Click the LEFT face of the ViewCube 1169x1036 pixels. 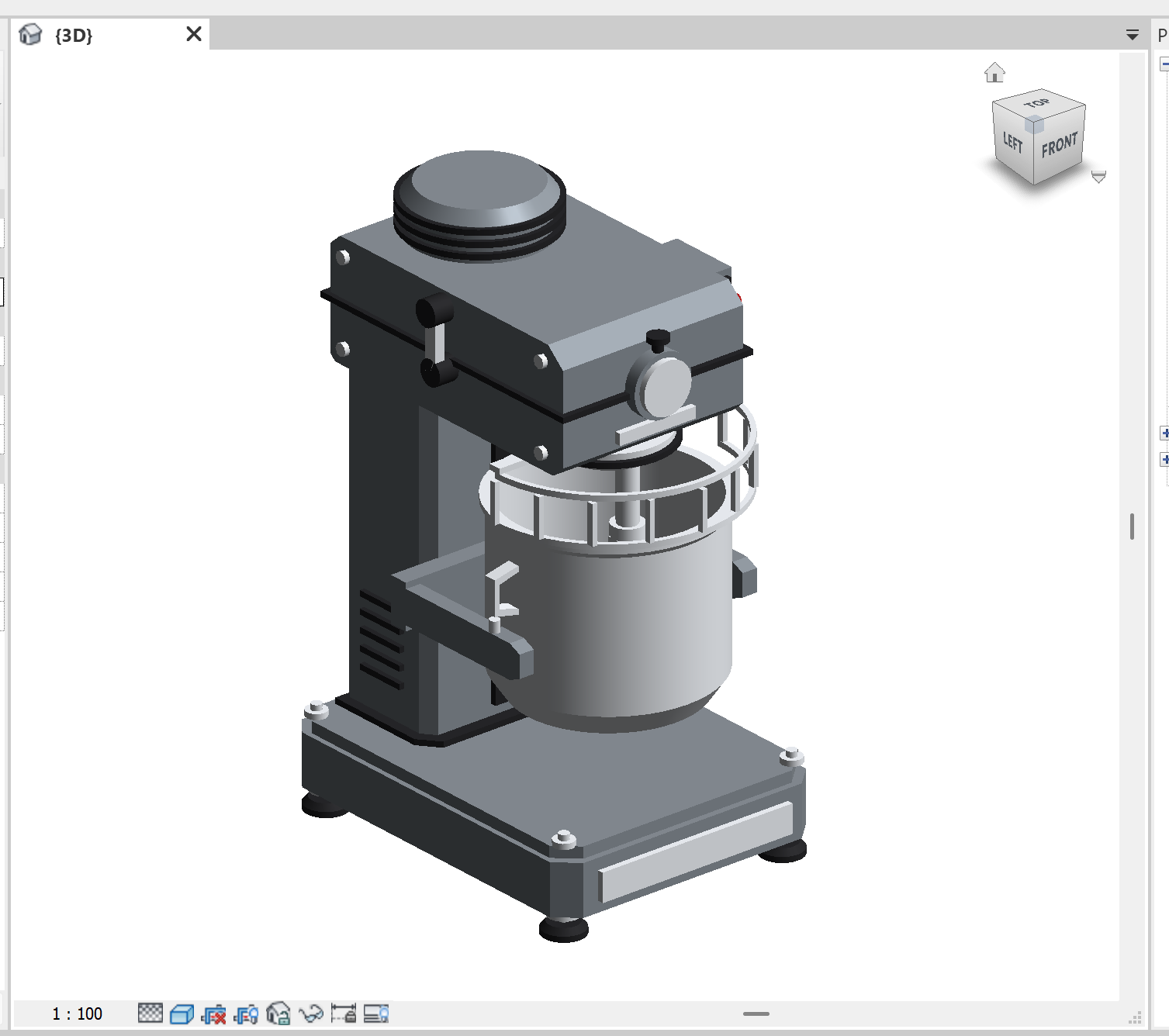(1012, 141)
